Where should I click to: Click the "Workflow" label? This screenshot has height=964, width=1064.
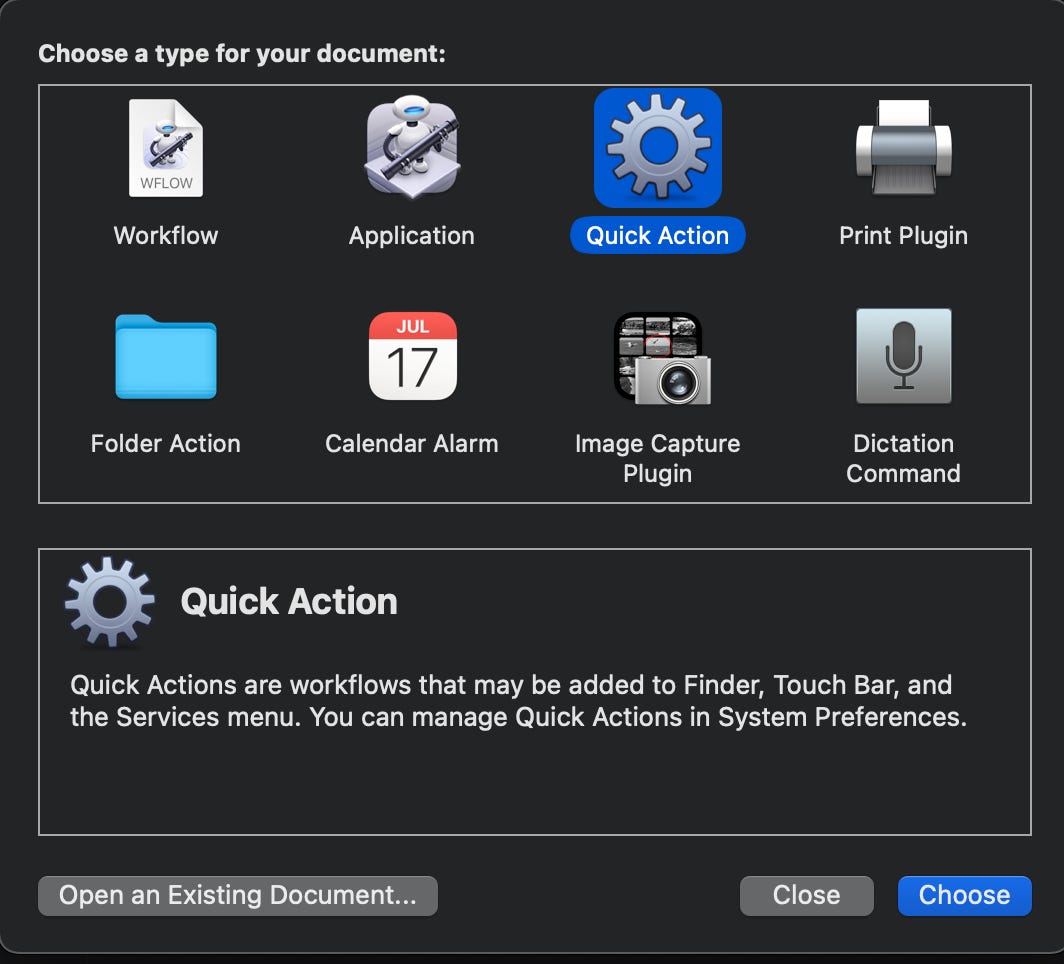pyautogui.click(x=166, y=235)
